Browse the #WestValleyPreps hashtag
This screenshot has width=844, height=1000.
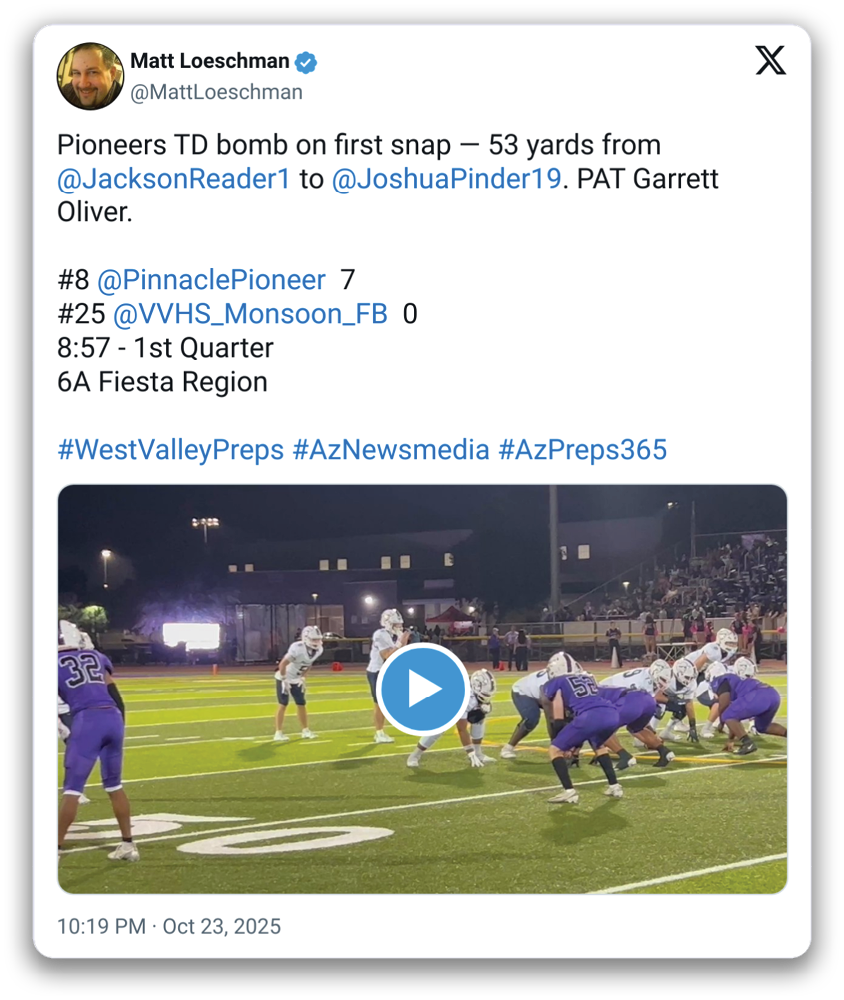pos(170,450)
